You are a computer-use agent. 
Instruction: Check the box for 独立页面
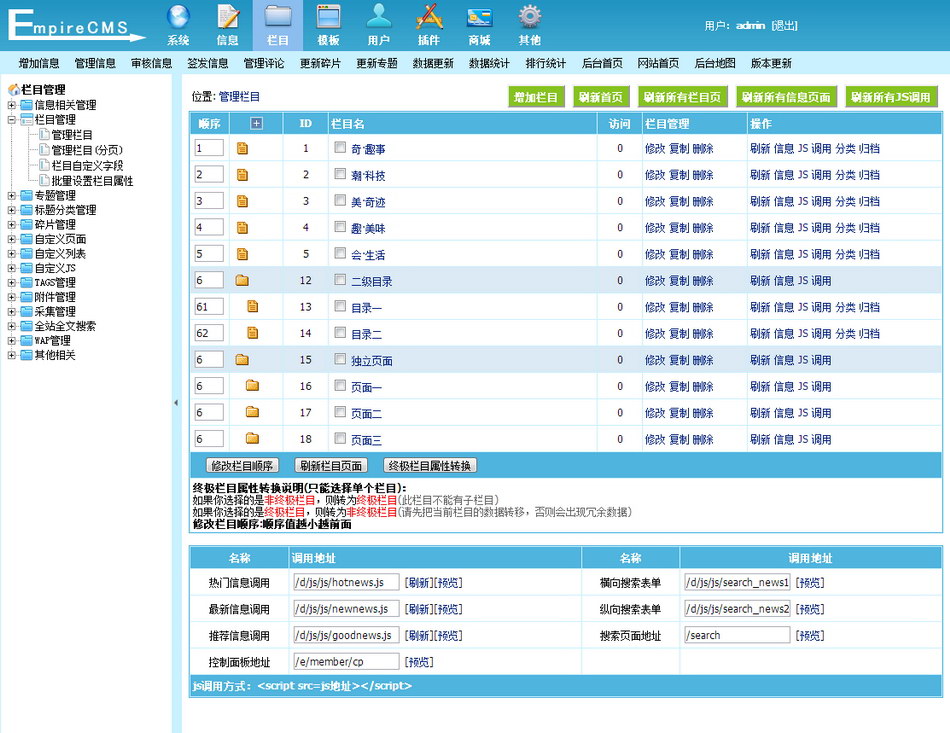click(x=340, y=359)
